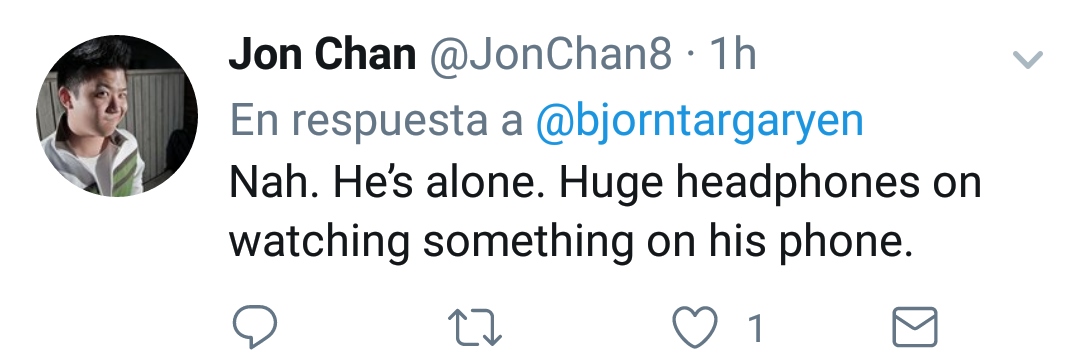Click the dot separator before 1h

[690, 56]
